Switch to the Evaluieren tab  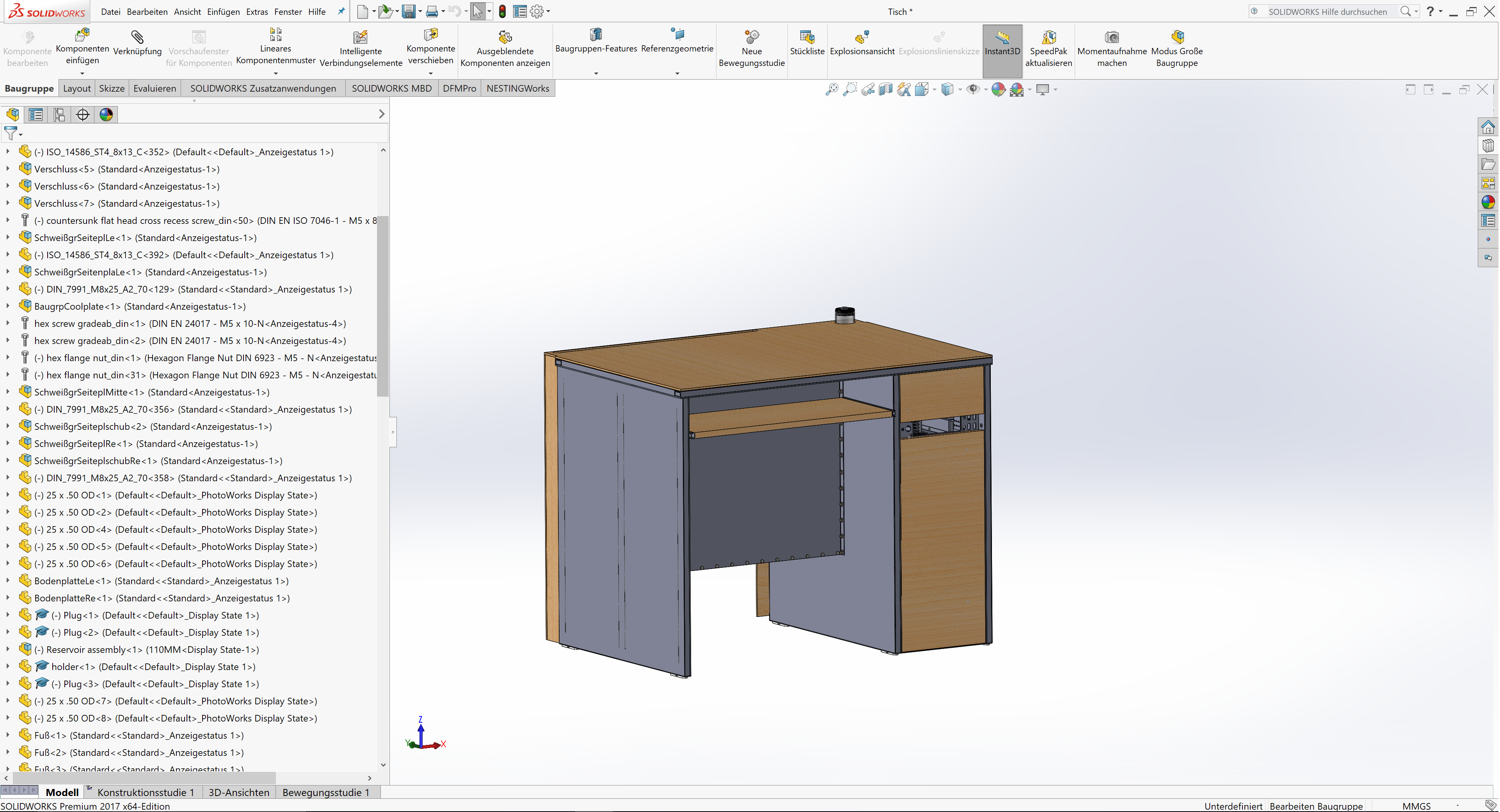(x=154, y=89)
